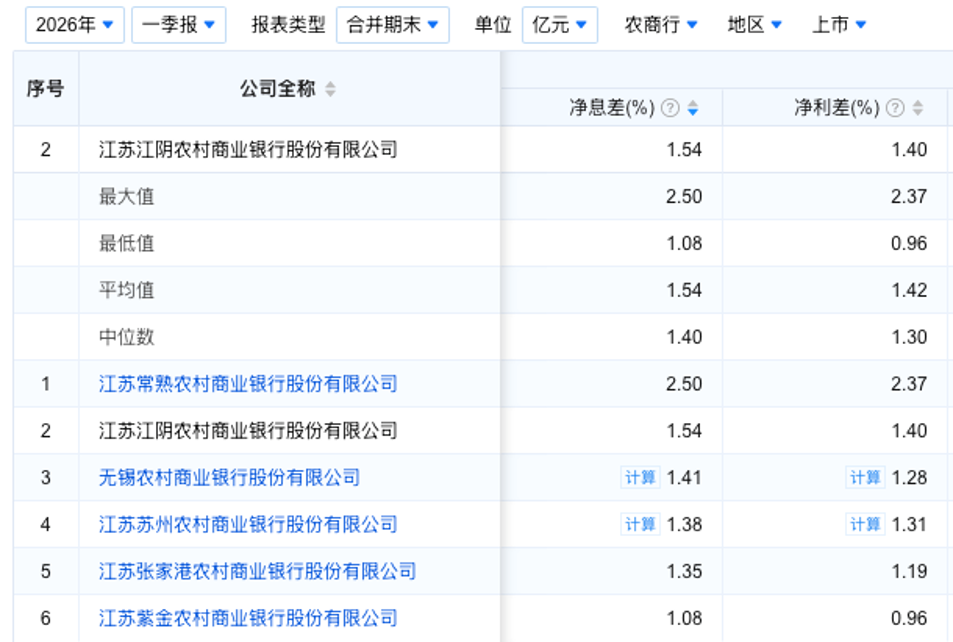
Task: Click 计算 tag beside 净利差 value 1.31
Action: click(865, 524)
